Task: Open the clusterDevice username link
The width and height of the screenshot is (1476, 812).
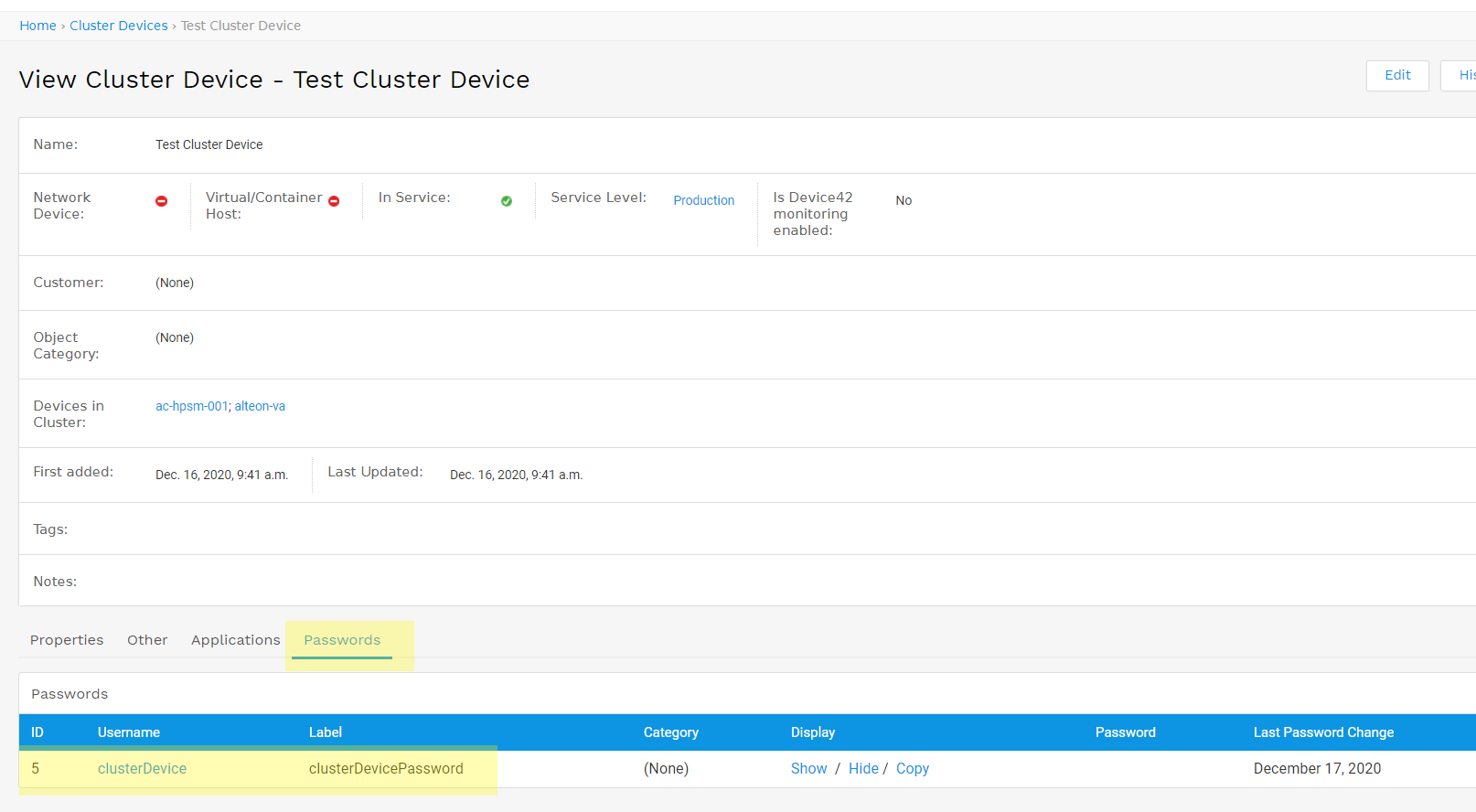Action: pyautogui.click(x=142, y=769)
